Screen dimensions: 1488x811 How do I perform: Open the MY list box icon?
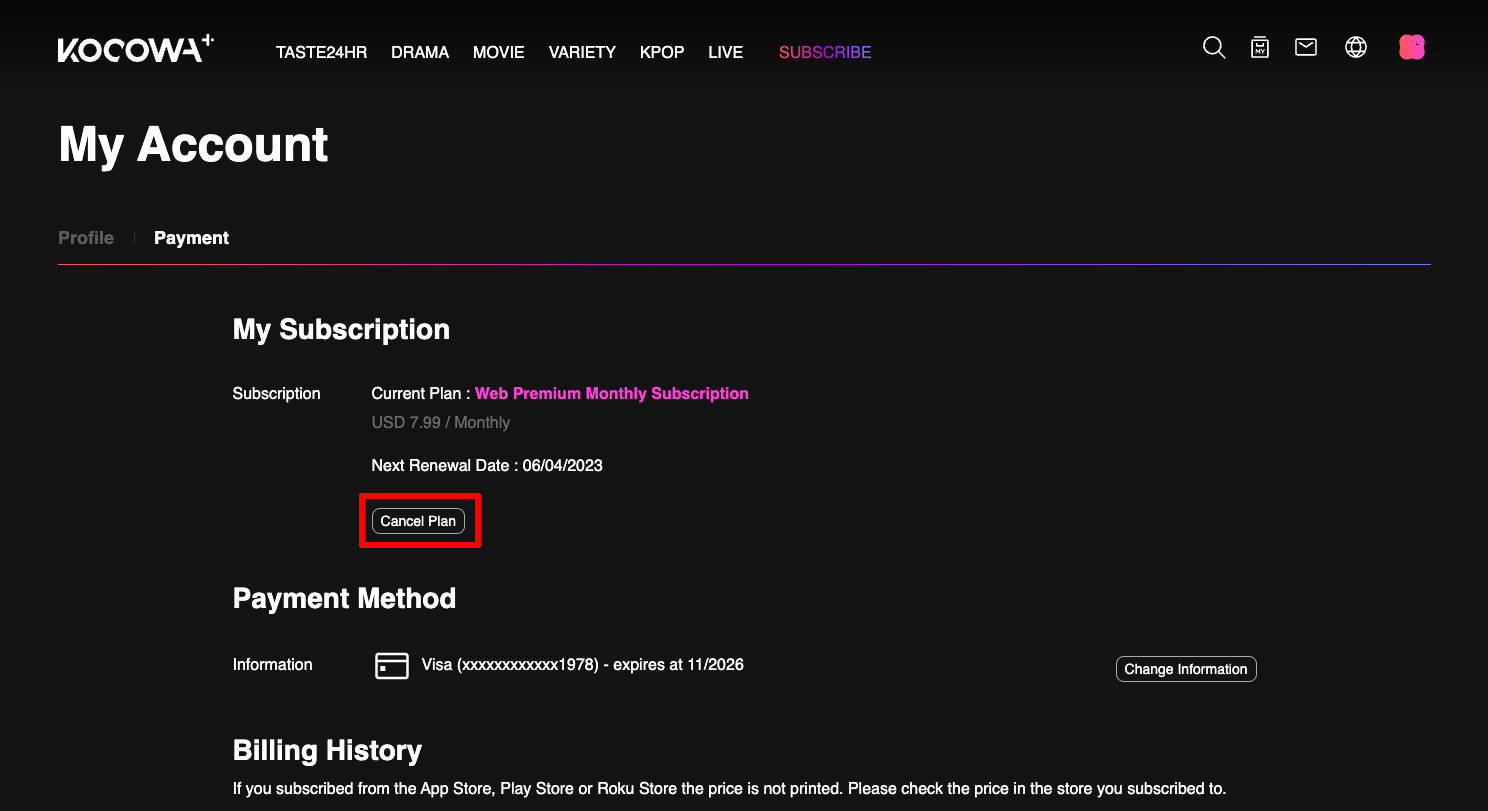pos(1260,48)
